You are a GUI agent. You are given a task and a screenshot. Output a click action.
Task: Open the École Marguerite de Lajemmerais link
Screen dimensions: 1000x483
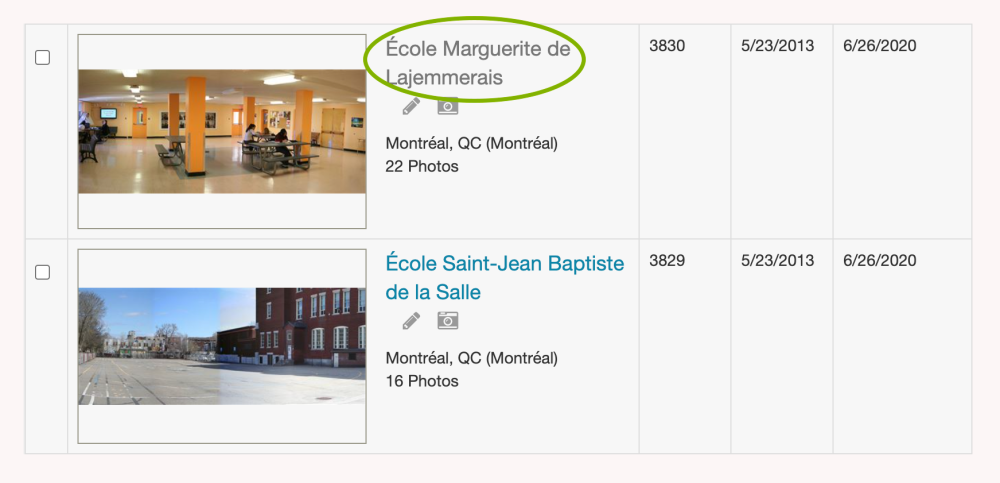[477, 62]
